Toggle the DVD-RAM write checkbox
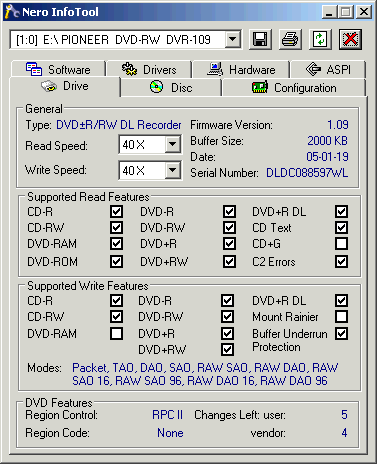 [116, 333]
